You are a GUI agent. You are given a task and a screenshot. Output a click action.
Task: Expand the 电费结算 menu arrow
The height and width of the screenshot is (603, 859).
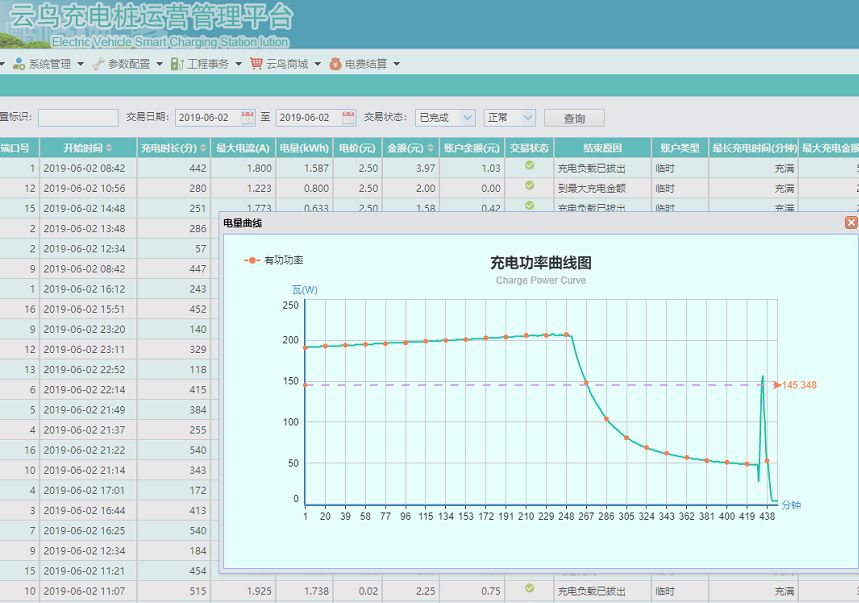point(396,64)
